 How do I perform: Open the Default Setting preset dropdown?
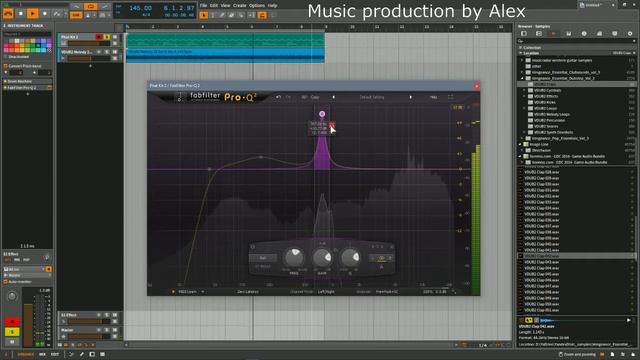(372, 97)
